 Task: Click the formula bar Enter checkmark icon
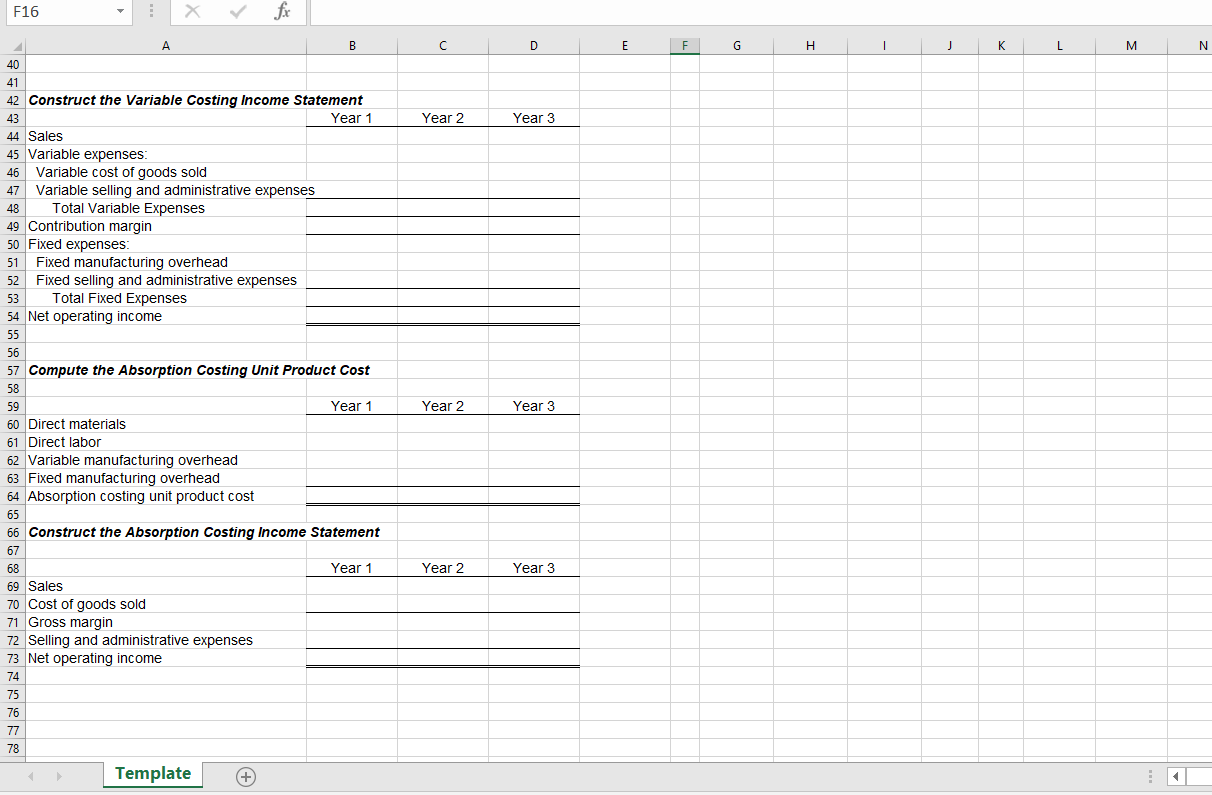[237, 13]
